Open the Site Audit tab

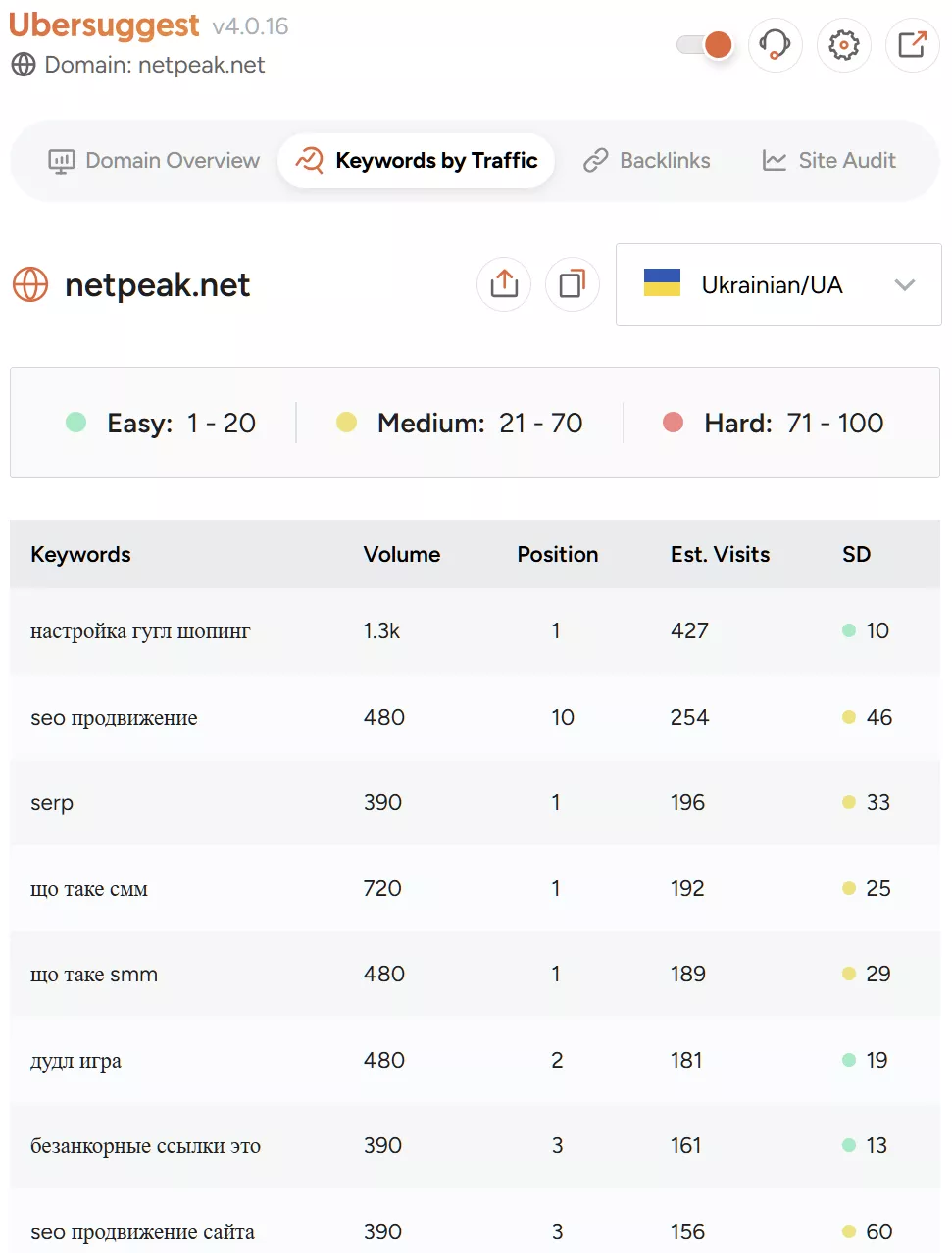(x=828, y=160)
